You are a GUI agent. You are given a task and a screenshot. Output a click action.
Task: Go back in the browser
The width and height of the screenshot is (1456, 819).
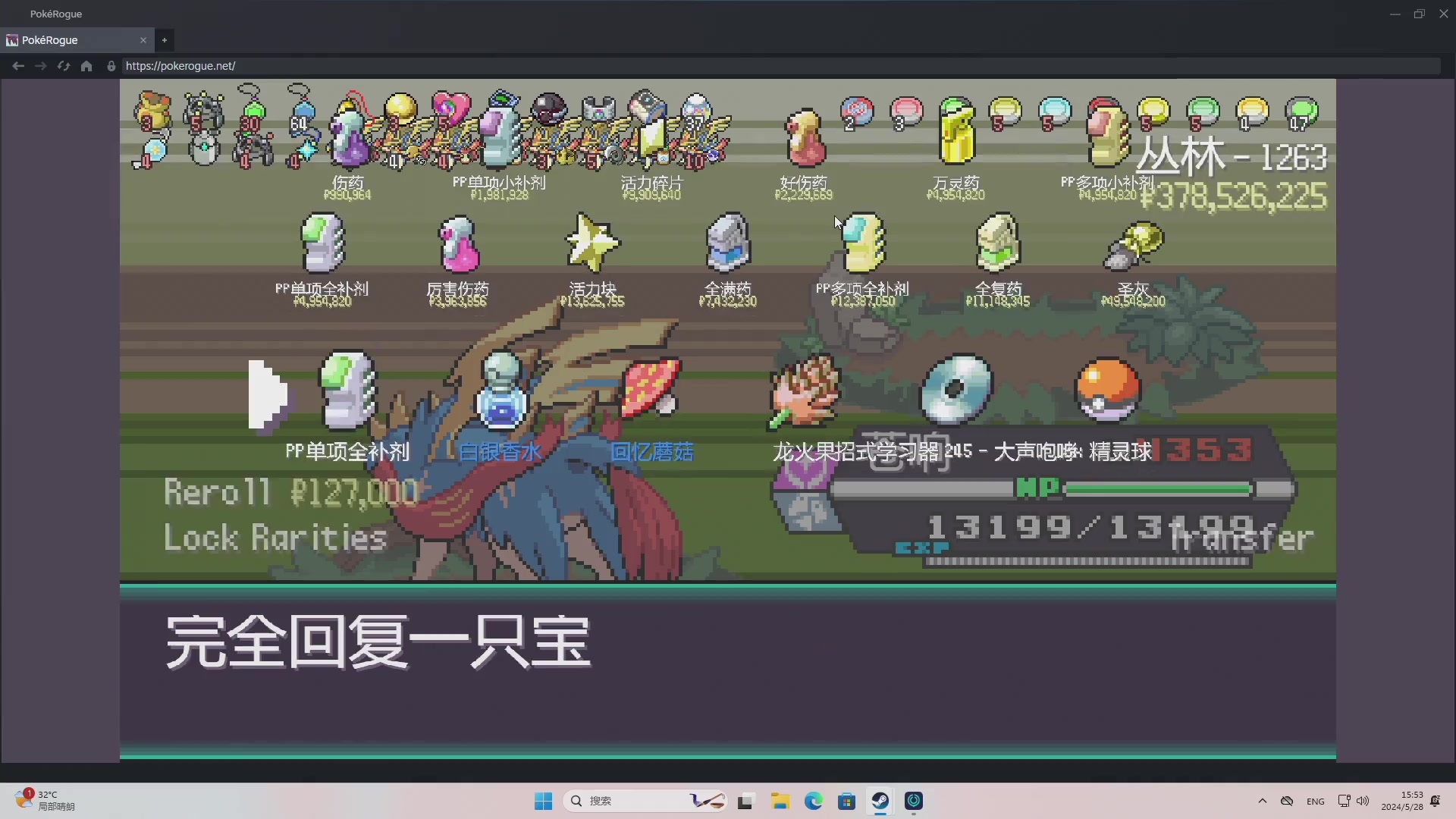point(18,66)
